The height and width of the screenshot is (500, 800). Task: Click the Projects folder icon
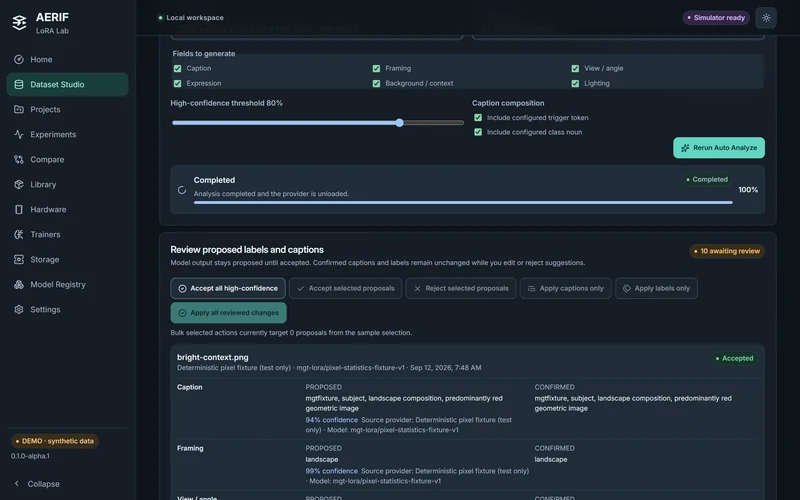point(19,110)
